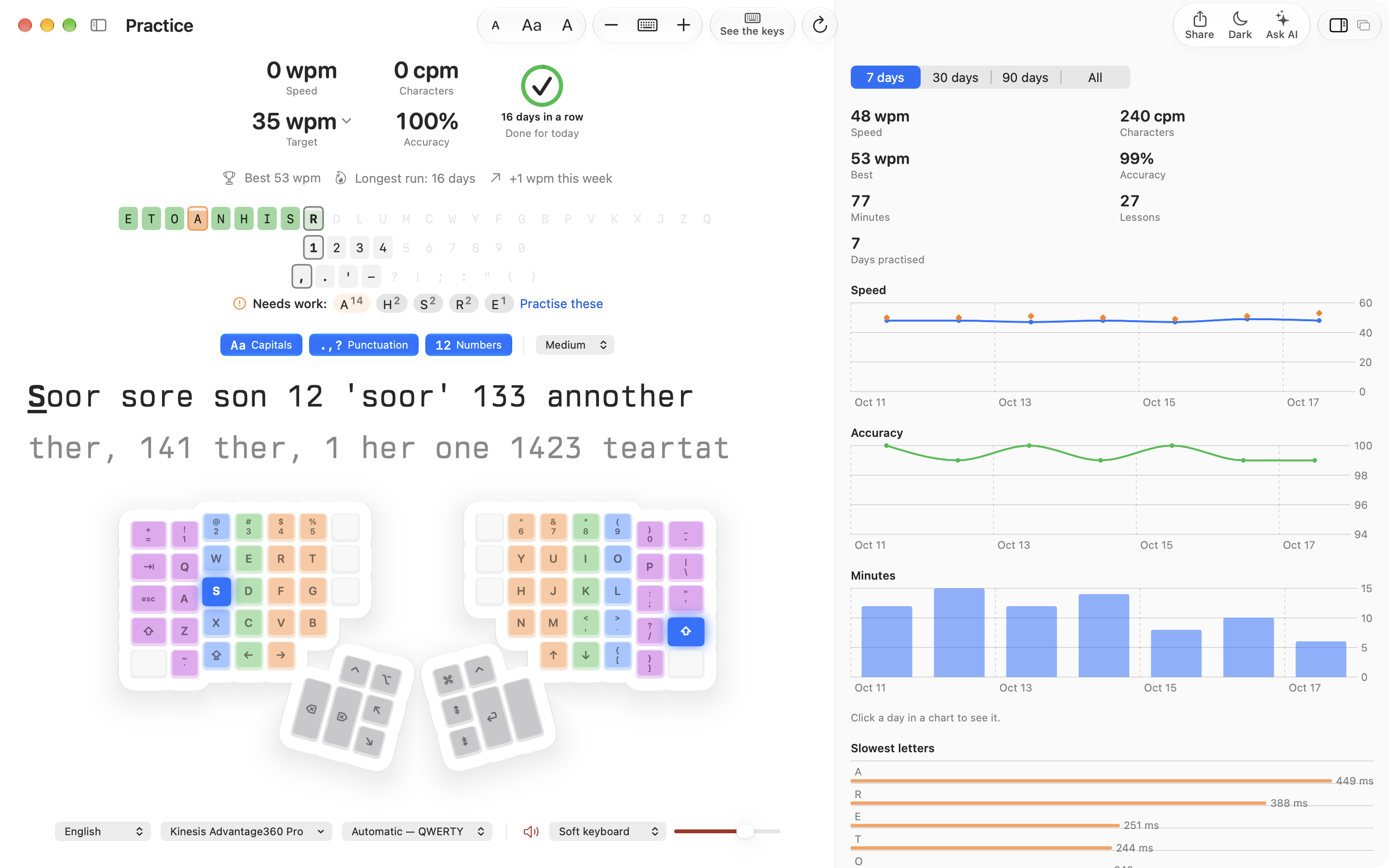This screenshot has width=1389, height=868.
Task: Open the Soft keyboard sound dropdown
Action: tap(608, 831)
